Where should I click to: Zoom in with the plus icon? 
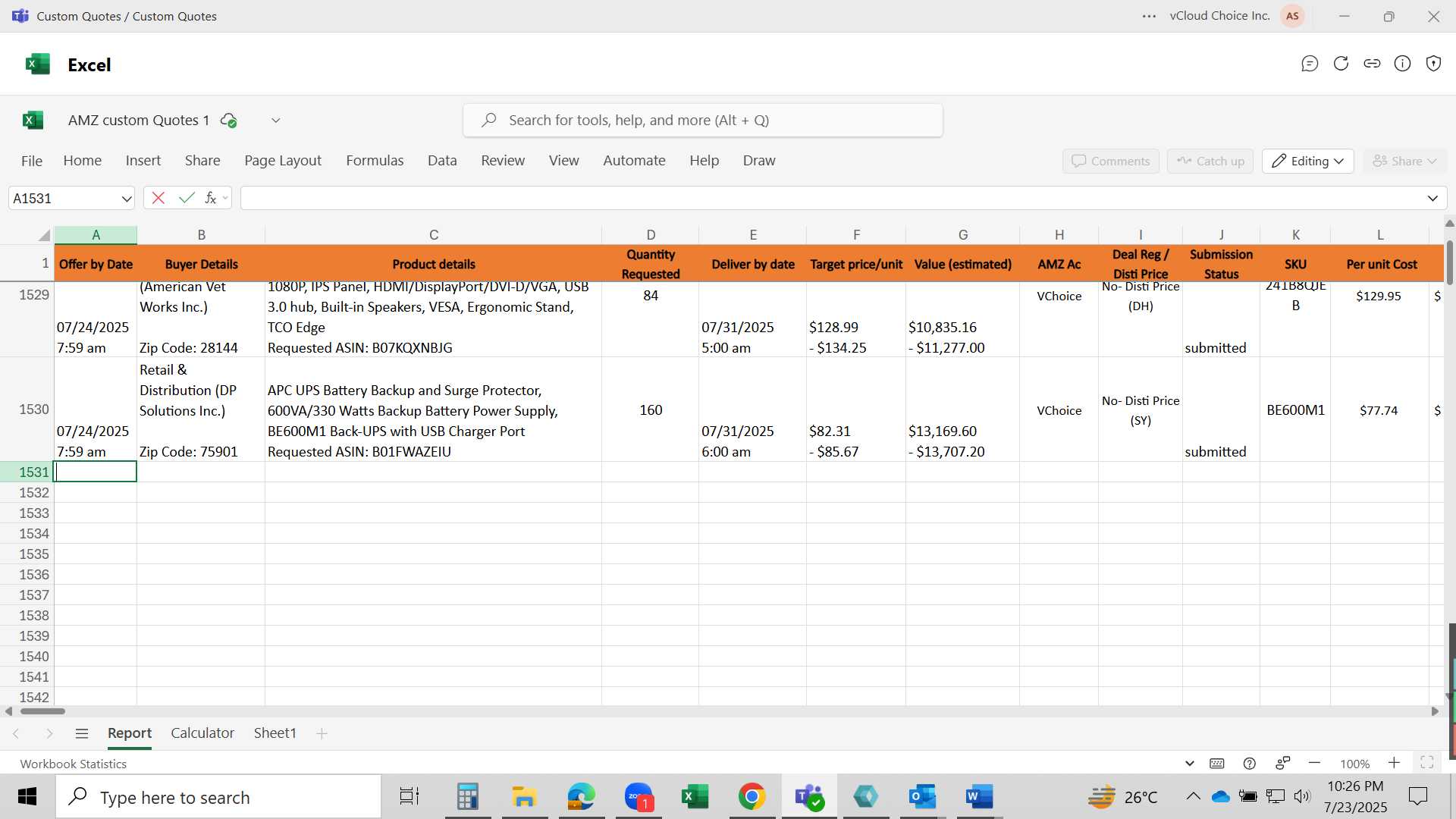[x=1394, y=763]
